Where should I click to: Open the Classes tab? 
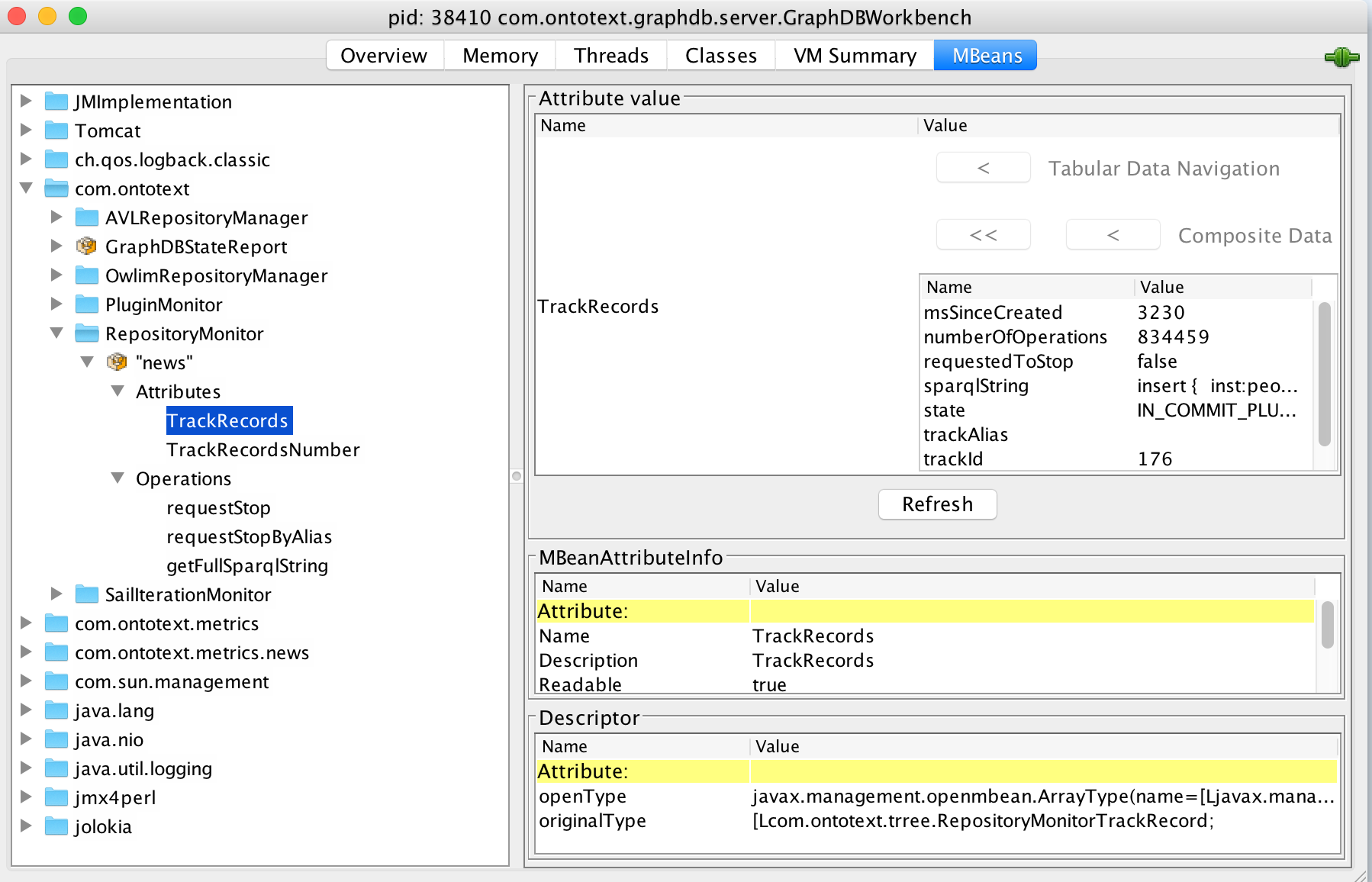pos(721,56)
